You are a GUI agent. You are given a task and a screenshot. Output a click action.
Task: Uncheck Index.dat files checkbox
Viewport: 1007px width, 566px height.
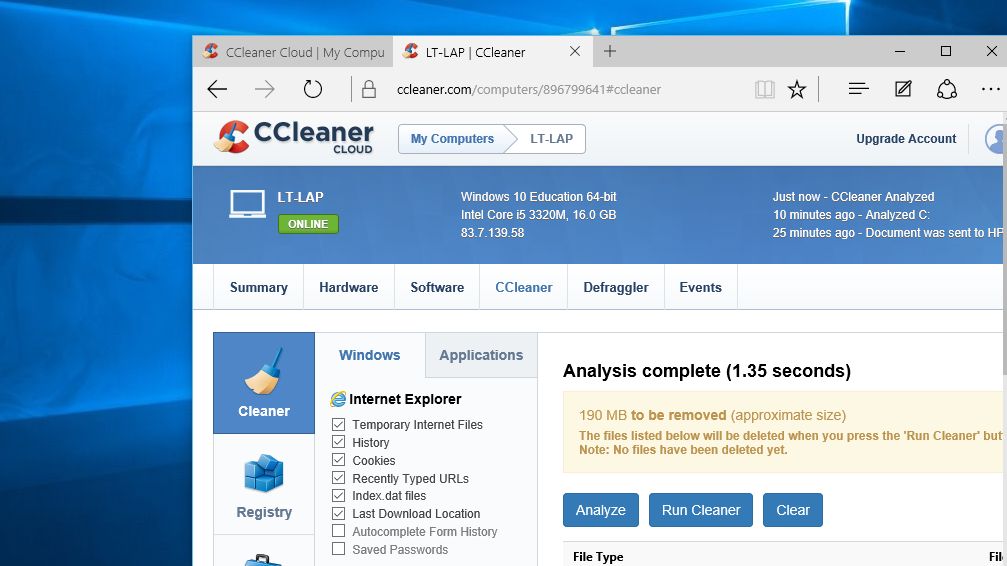[x=338, y=495]
